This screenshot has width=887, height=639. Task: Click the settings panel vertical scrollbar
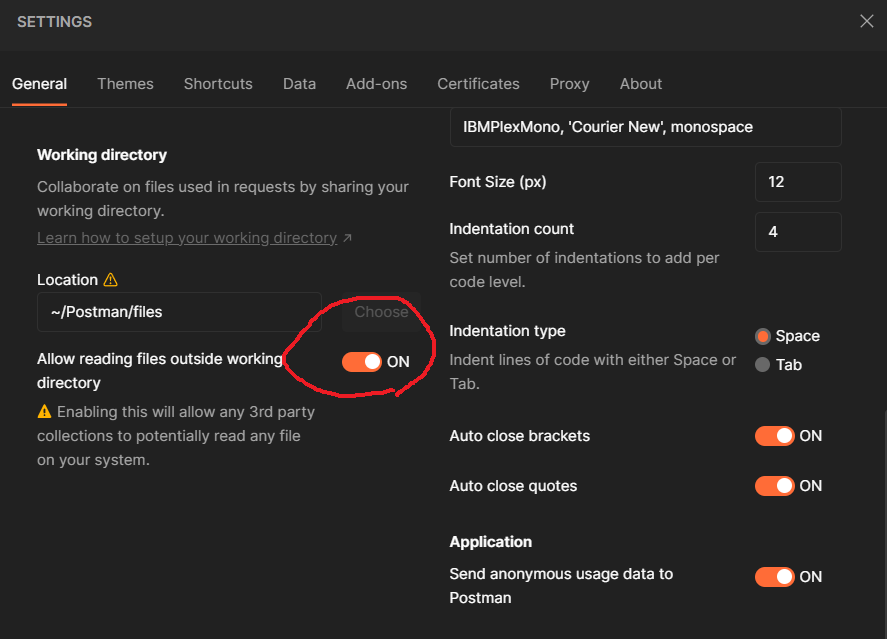884,524
